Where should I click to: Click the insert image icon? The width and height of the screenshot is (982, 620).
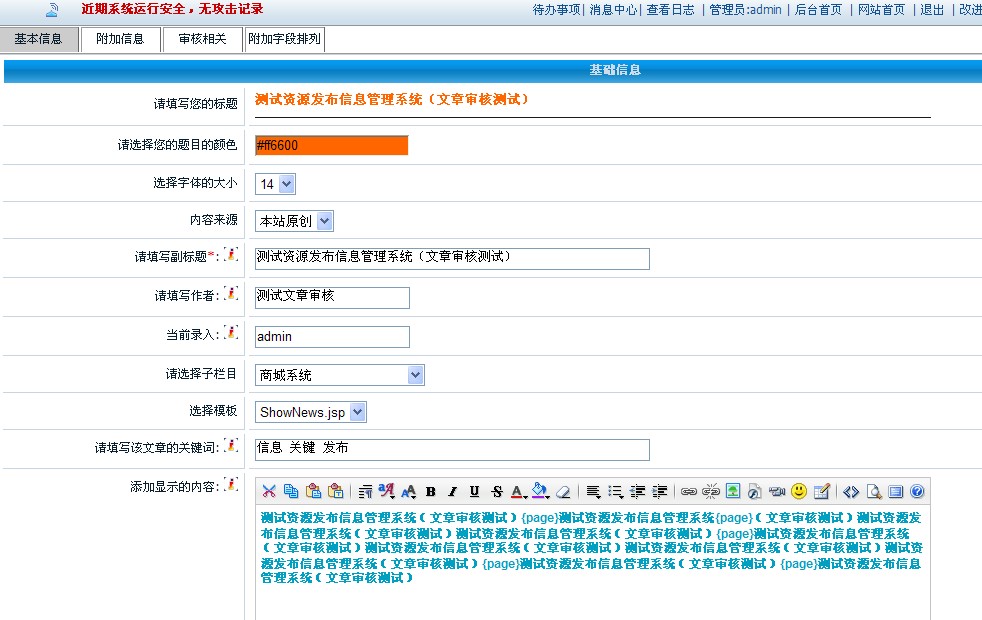point(733,492)
